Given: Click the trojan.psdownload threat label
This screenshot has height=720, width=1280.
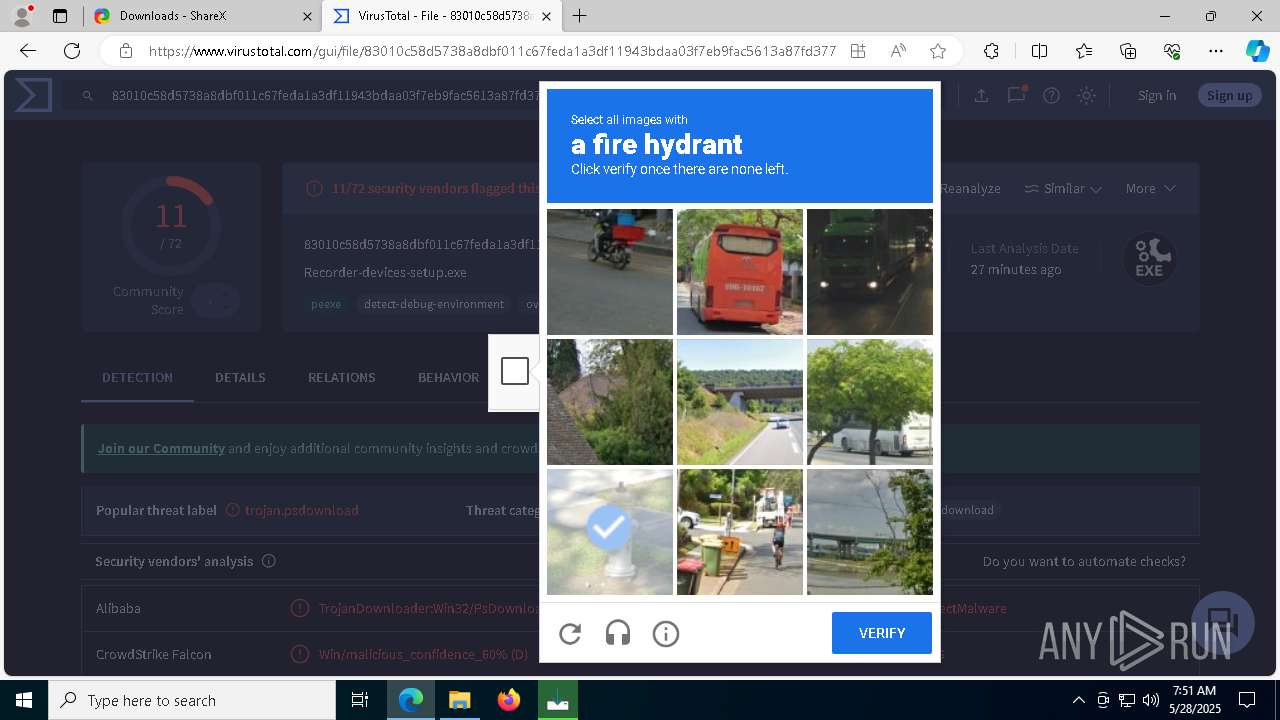Looking at the screenshot, I should [302, 510].
